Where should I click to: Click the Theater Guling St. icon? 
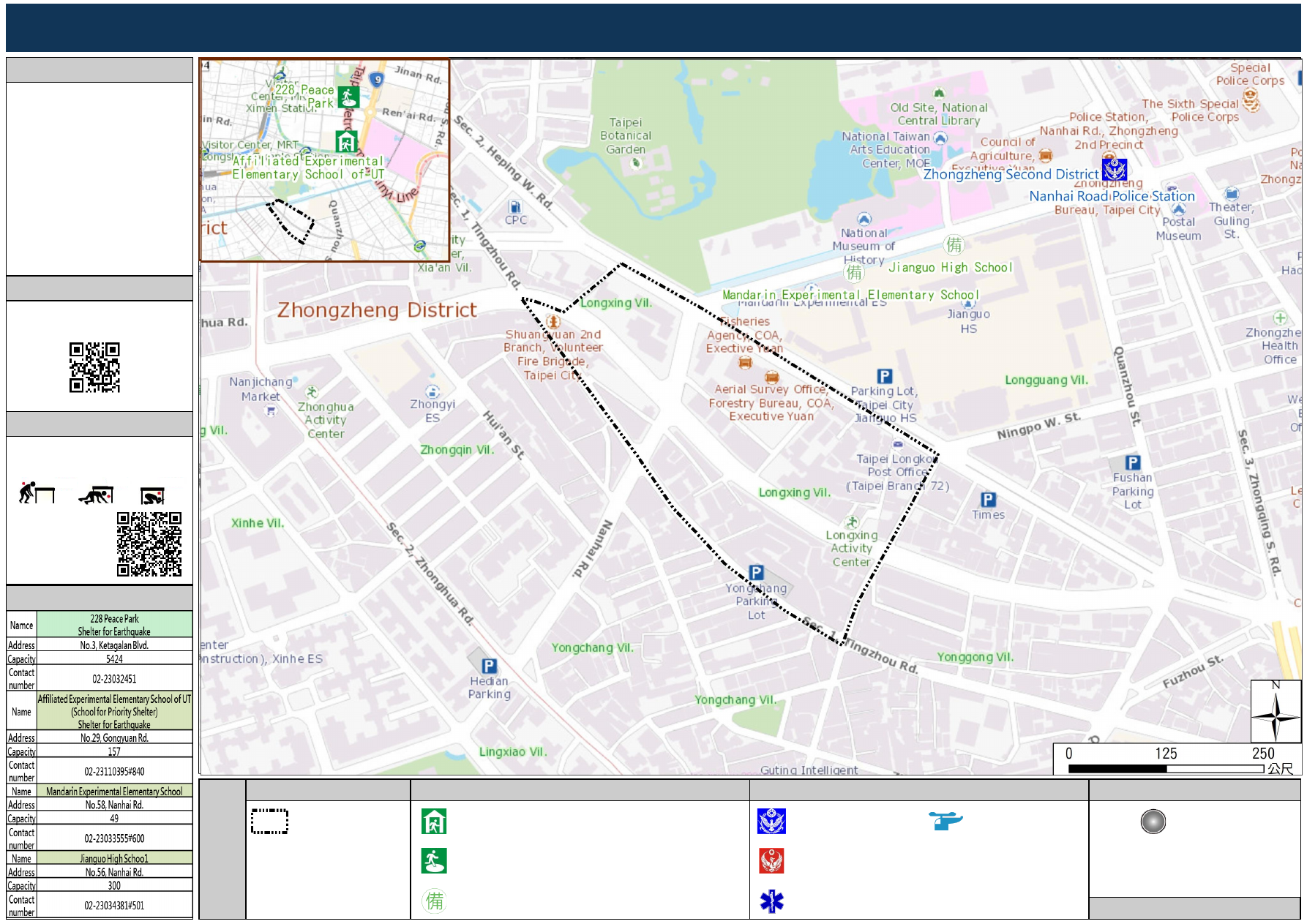(1232, 194)
